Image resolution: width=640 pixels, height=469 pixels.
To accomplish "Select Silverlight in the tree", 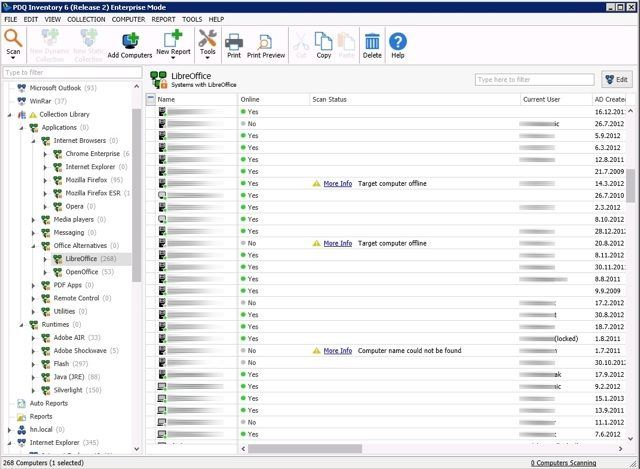I will (x=71, y=390).
